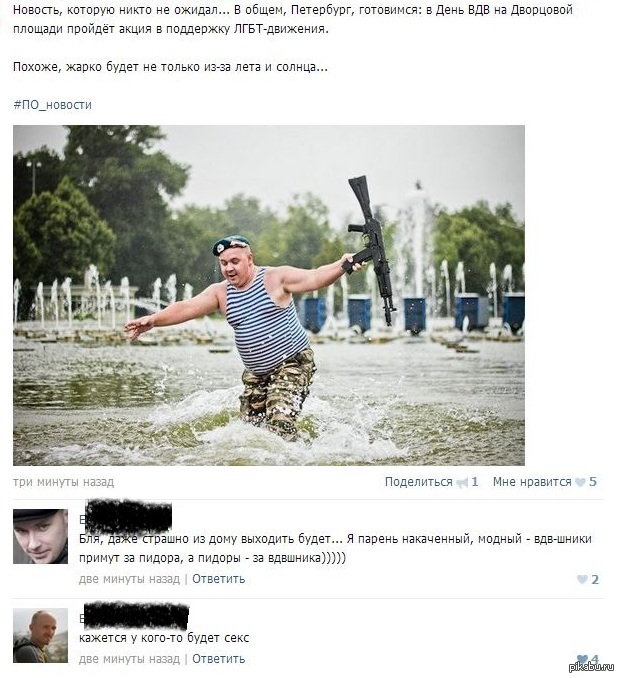Reply to the first comment with Ответить

pyautogui.click(x=218, y=579)
